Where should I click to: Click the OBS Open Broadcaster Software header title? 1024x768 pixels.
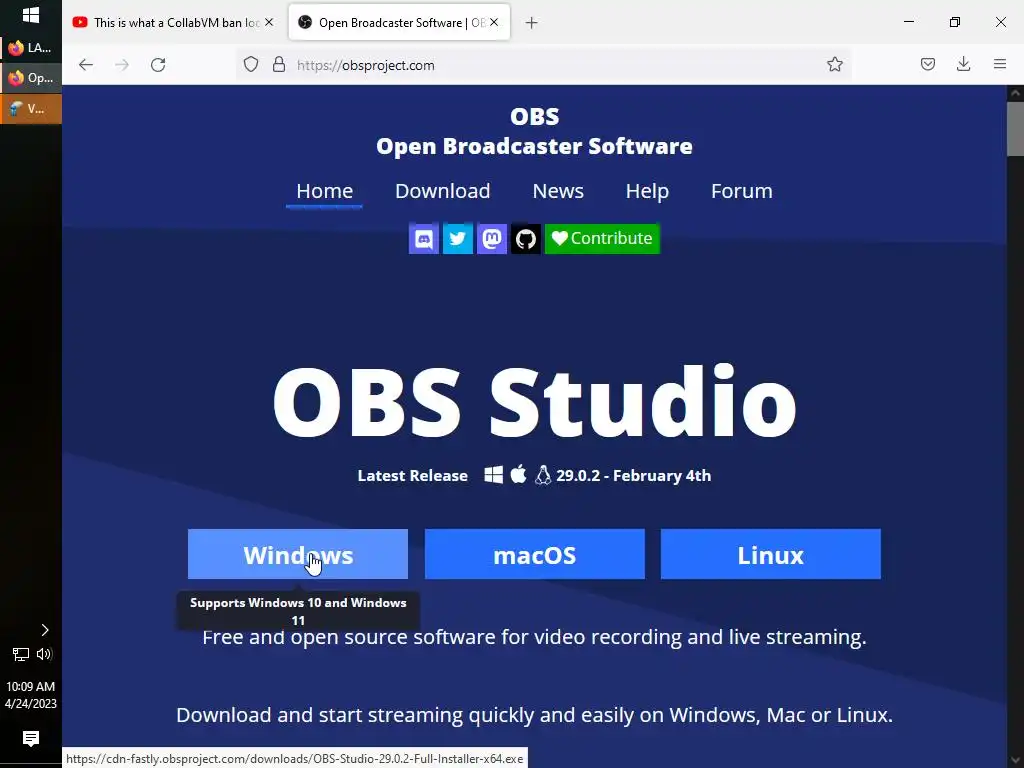point(534,131)
